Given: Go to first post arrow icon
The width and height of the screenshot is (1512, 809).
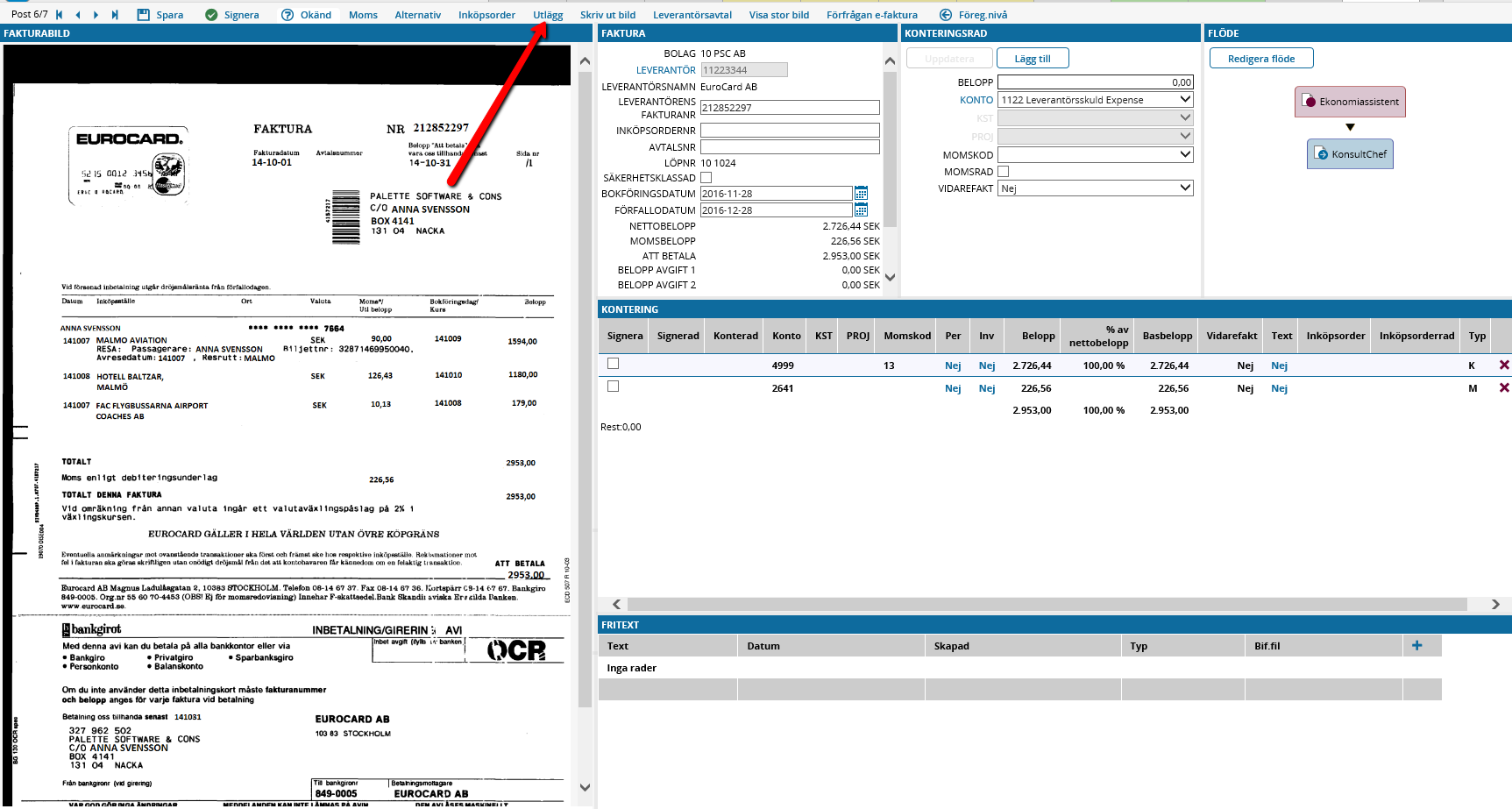Looking at the screenshot, I should pyautogui.click(x=60, y=15).
